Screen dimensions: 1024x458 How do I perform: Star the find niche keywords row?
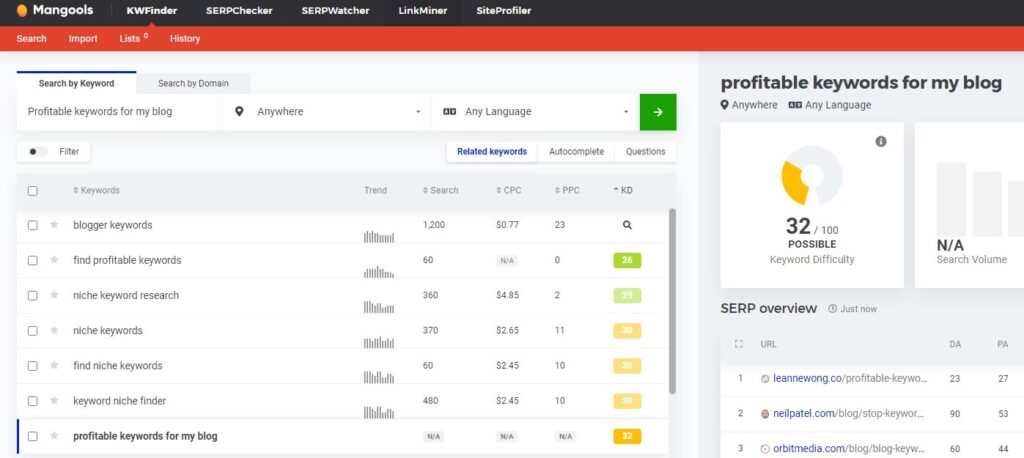coord(54,366)
